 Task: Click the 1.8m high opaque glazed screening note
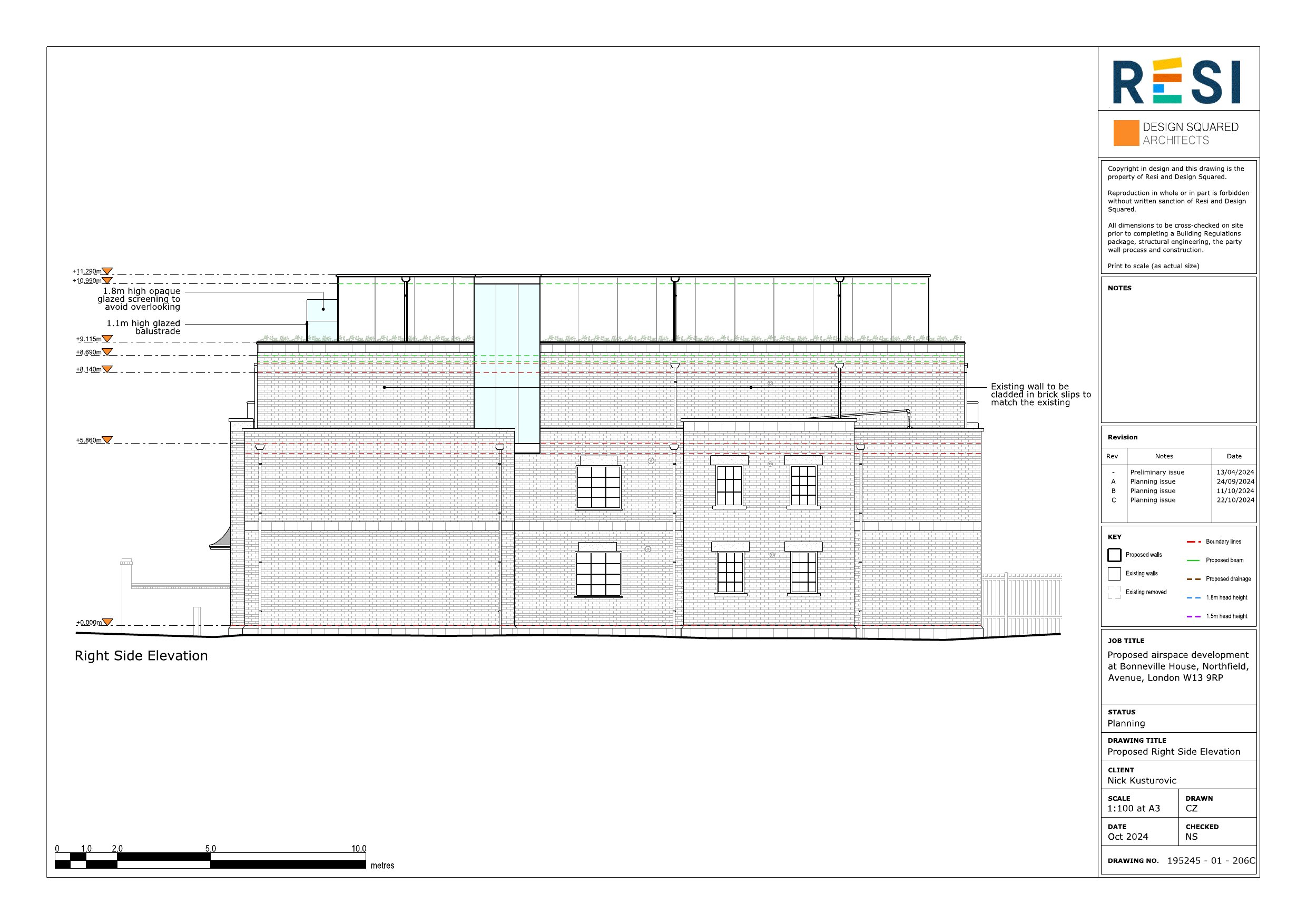tap(140, 299)
